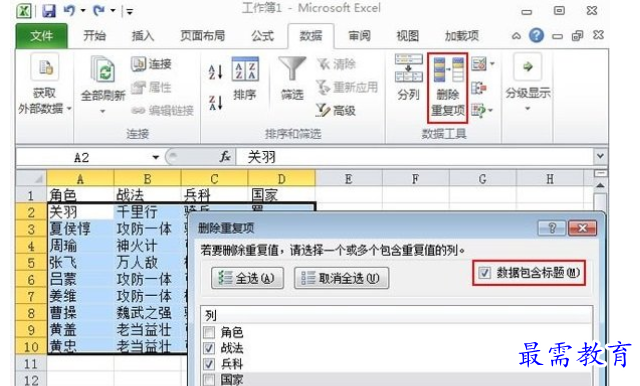640x386 pixels.
Task: Check the 角色 column checkbox
Action: [x=209, y=332]
